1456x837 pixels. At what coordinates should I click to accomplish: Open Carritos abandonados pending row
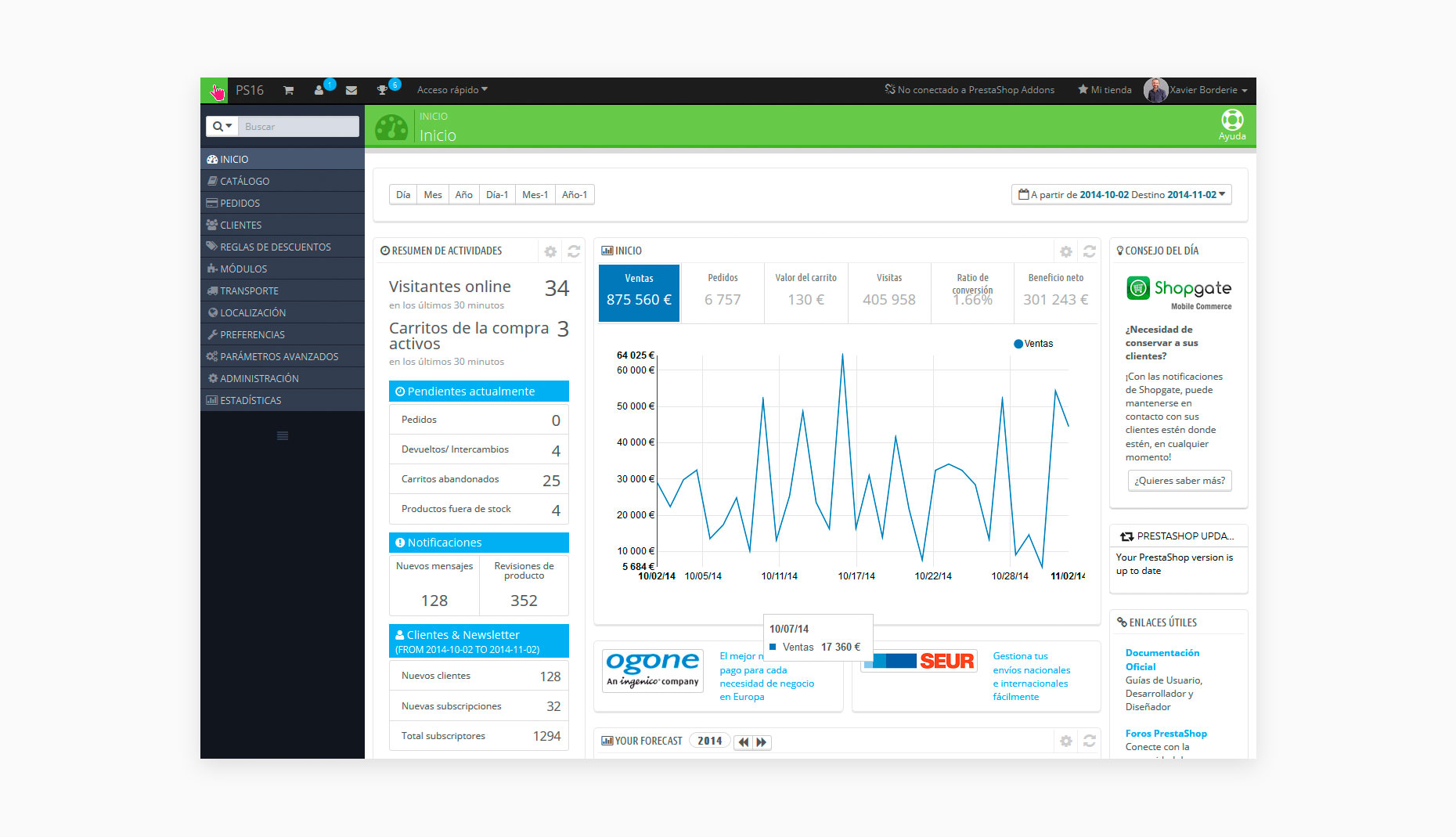pyautogui.click(x=479, y=480)
